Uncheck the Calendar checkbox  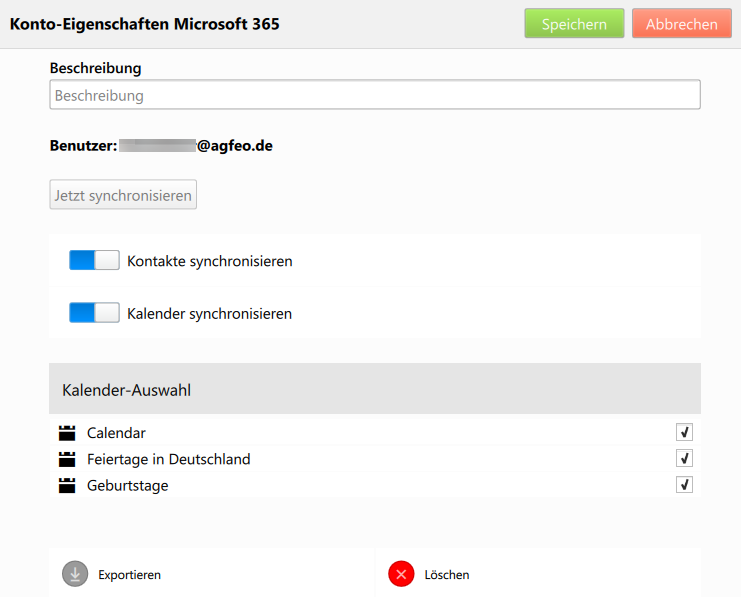pyautogui.click(x=684, y=432)
